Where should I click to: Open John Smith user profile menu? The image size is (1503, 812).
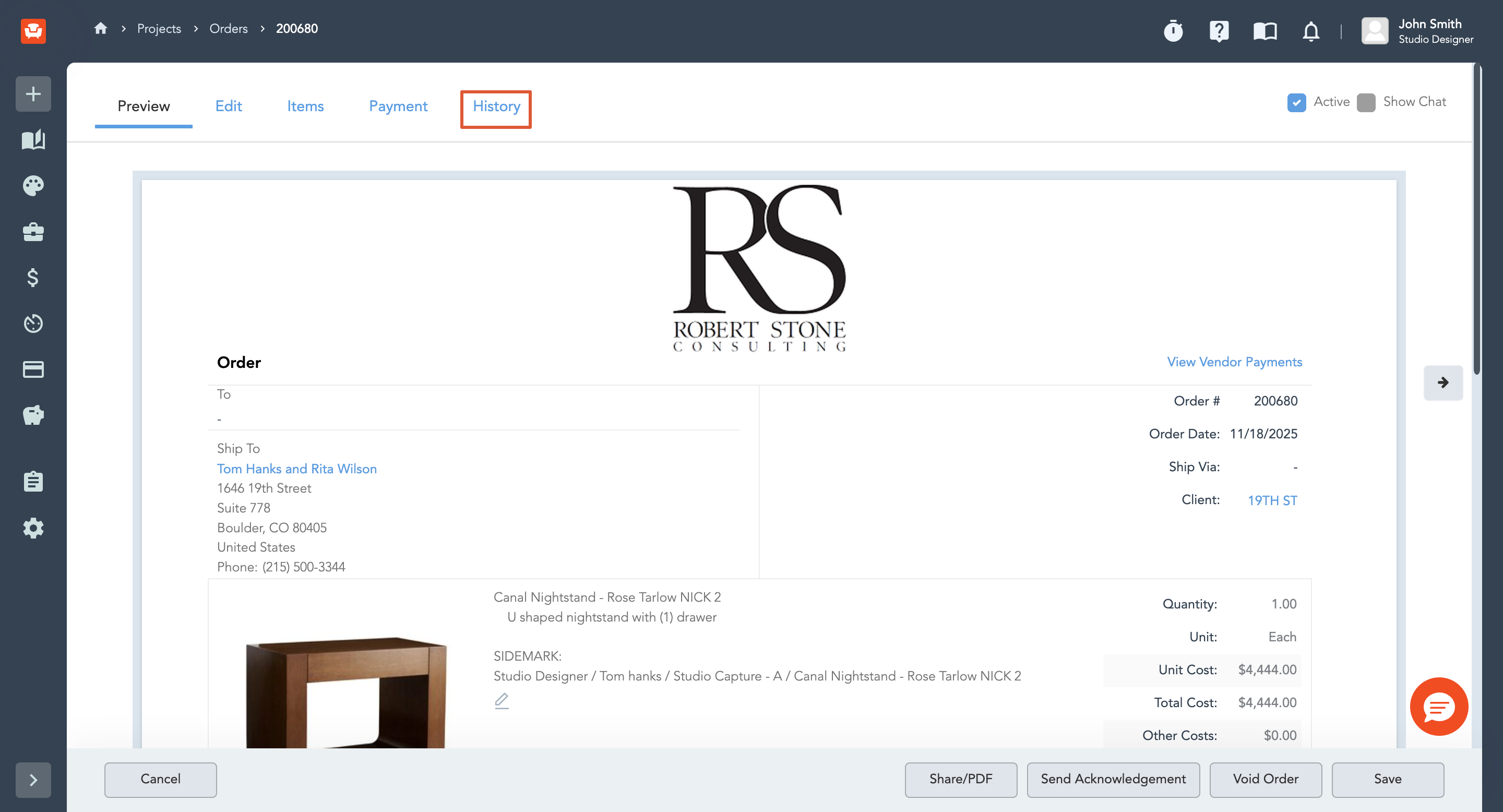pos(1418,30)
